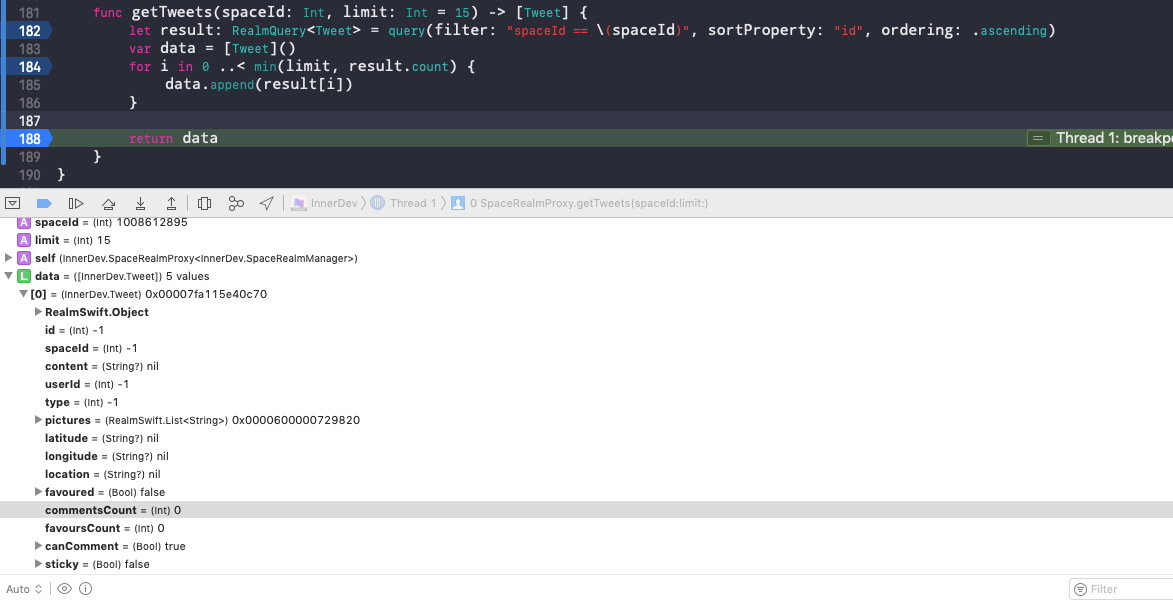Click the filter icon in the Filter field
The image size is (1173, 602).
click(1080, 589)
